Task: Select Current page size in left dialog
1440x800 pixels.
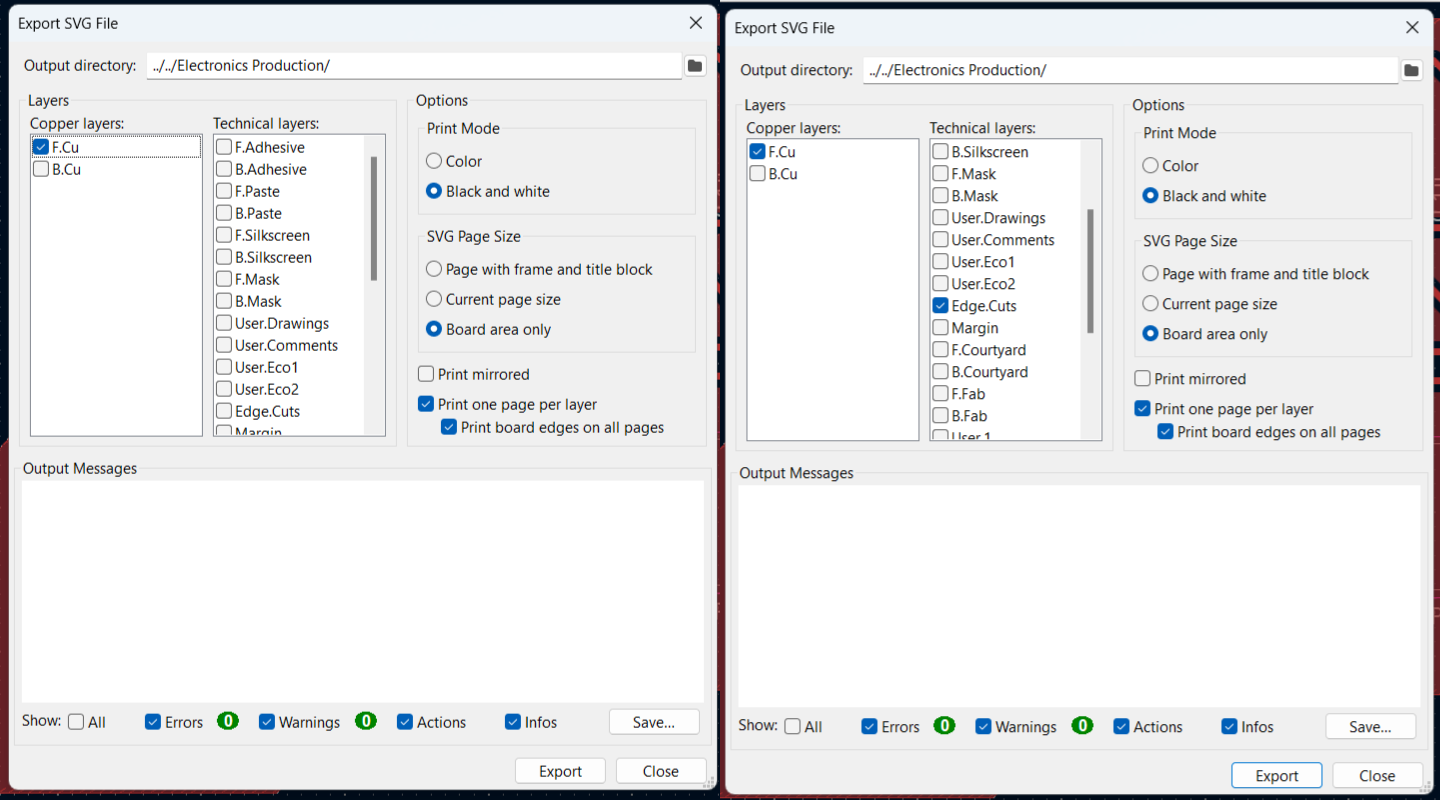Action: click(434, 299)
